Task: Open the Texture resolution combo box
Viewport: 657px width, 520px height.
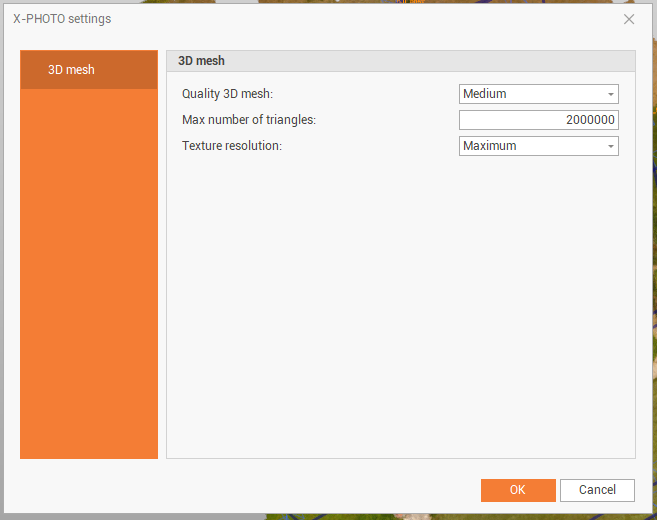Action: click(538, 146)
